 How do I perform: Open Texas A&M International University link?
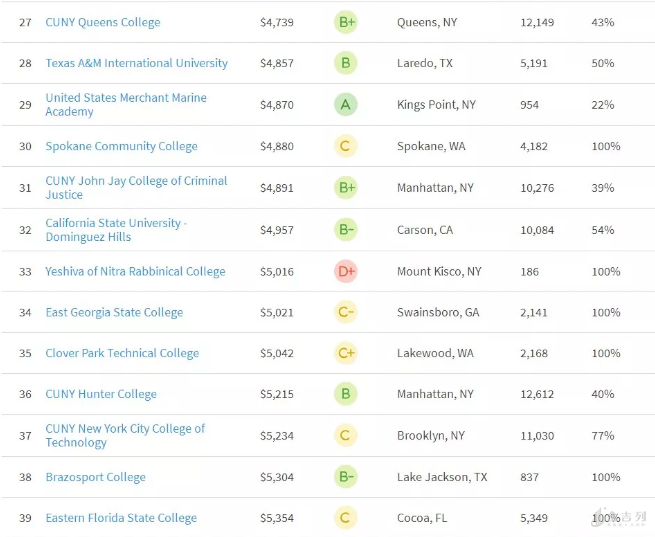pos(136,63)
